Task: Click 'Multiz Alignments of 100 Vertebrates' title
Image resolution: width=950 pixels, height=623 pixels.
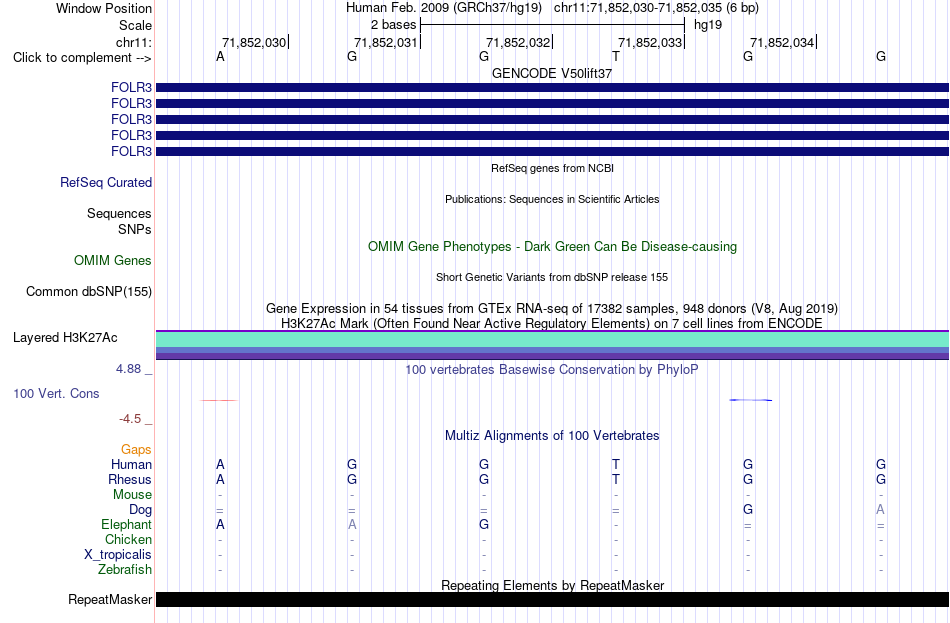Action: tap(552, 435)
